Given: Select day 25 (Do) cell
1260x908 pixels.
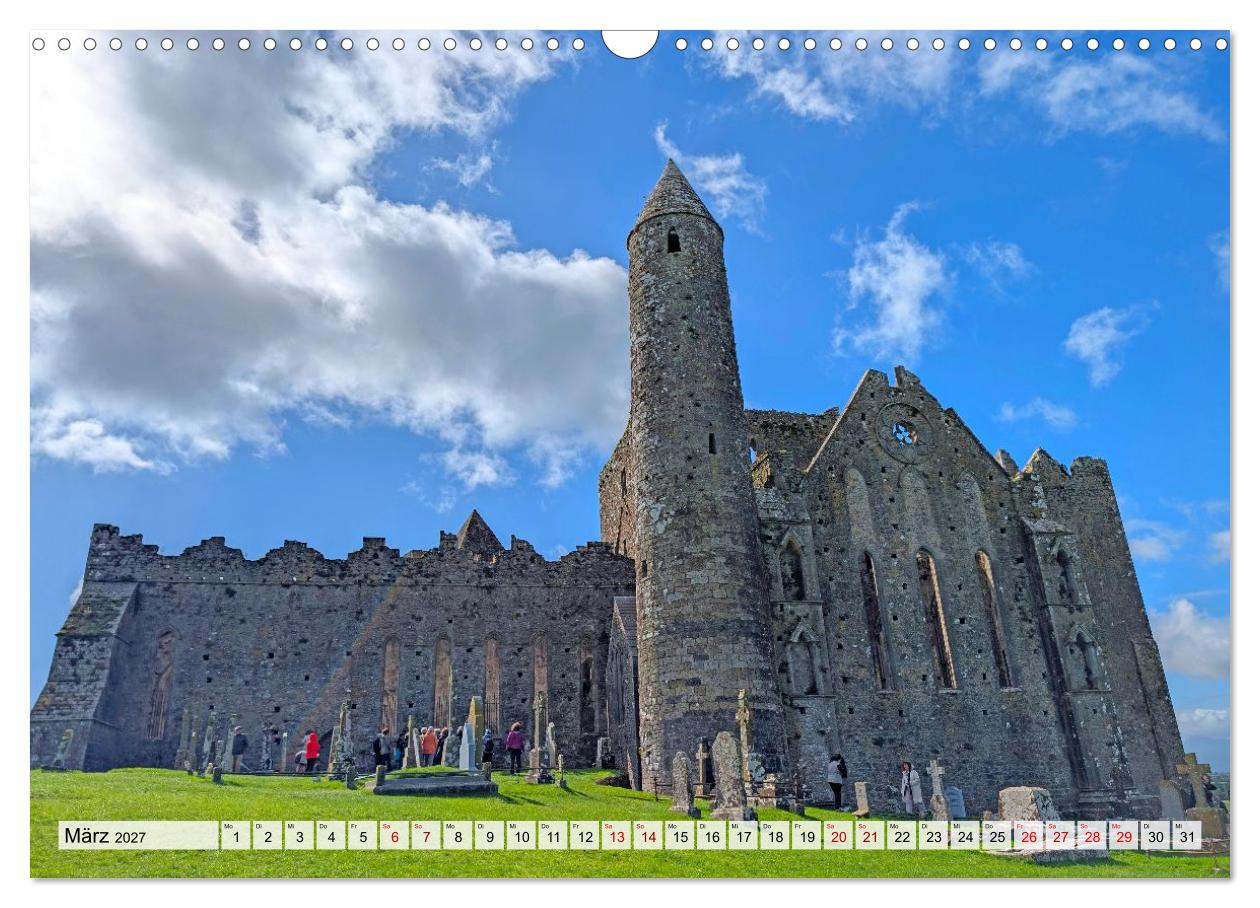Looking at the screenshot, I should pyautogui.click(x=997, y=836).
